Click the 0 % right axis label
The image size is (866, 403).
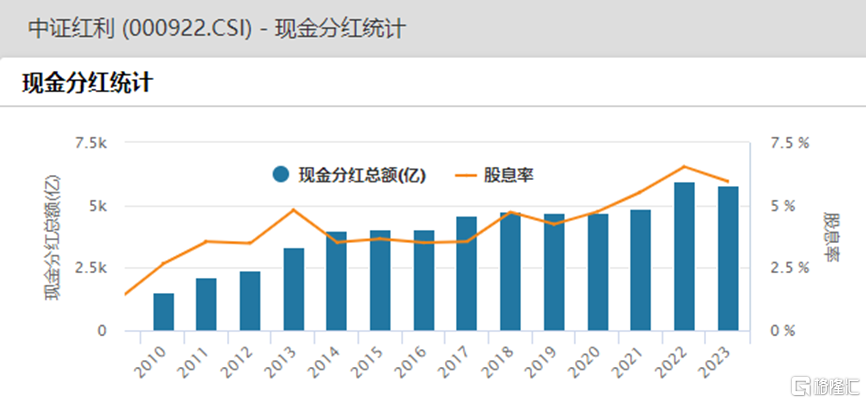(x=782, y=331)
